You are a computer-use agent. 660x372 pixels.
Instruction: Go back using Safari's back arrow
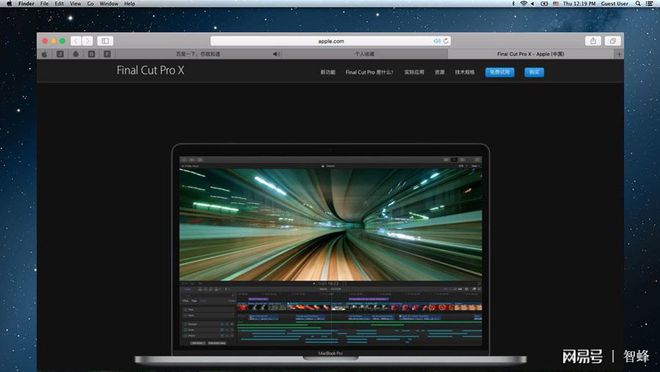point(76,41)
